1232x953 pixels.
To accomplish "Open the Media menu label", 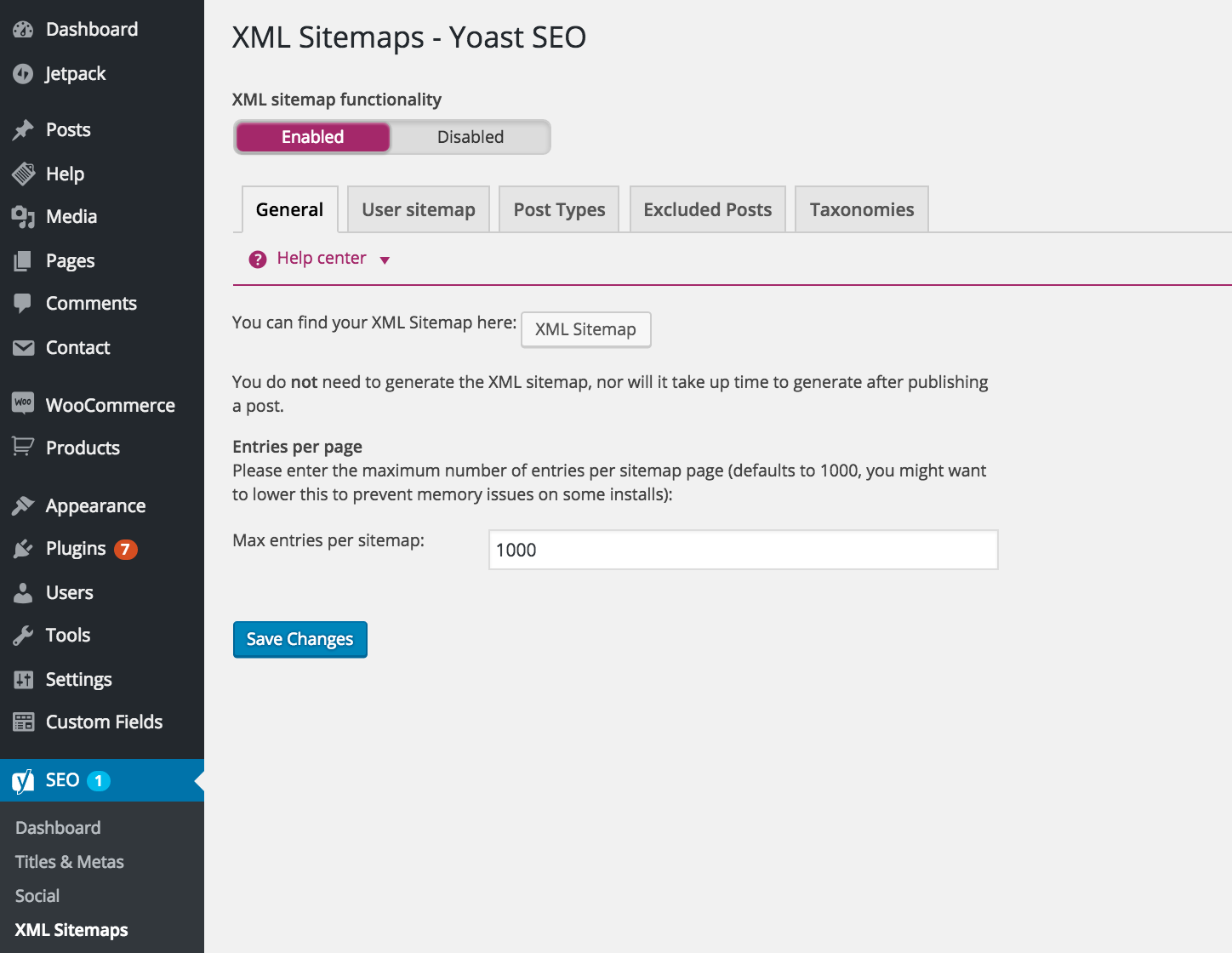I will pos(71,217).
